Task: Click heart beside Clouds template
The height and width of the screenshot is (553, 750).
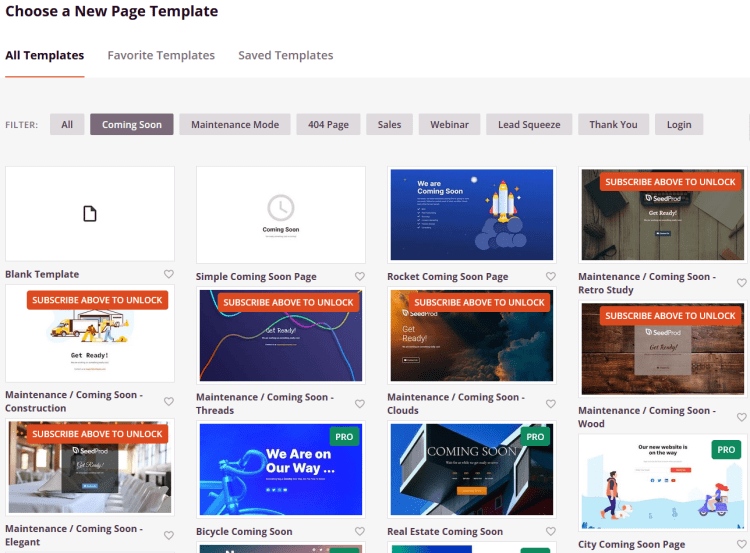Action: click(x=551, y=404)
